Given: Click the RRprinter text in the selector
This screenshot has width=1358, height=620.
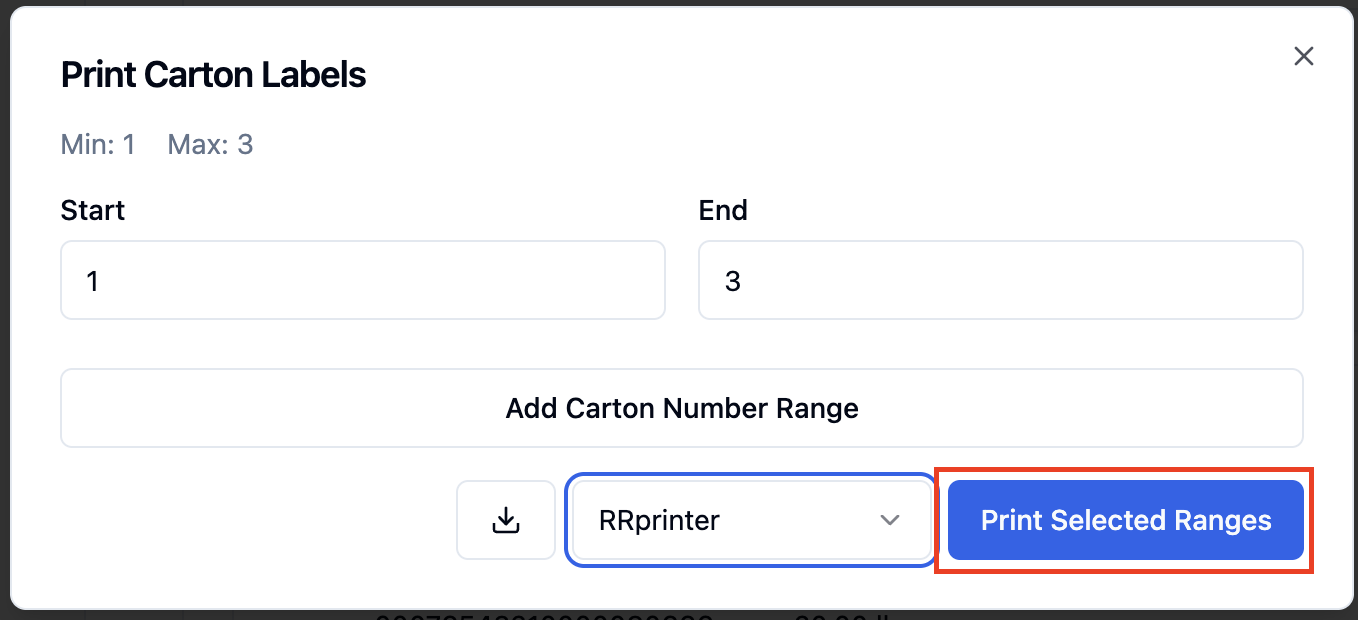Looking at the screenshot, I should coord(659,520).
